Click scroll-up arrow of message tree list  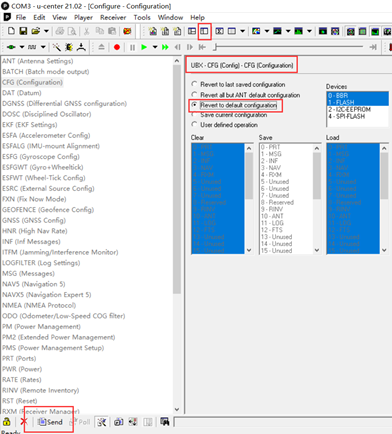coord(177,61)
